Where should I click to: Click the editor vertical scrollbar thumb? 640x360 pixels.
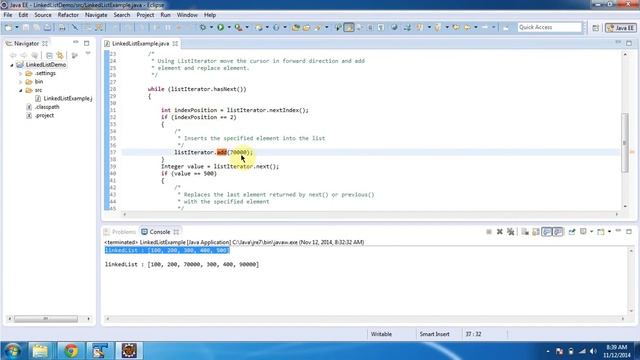click(x=624, y=142)
